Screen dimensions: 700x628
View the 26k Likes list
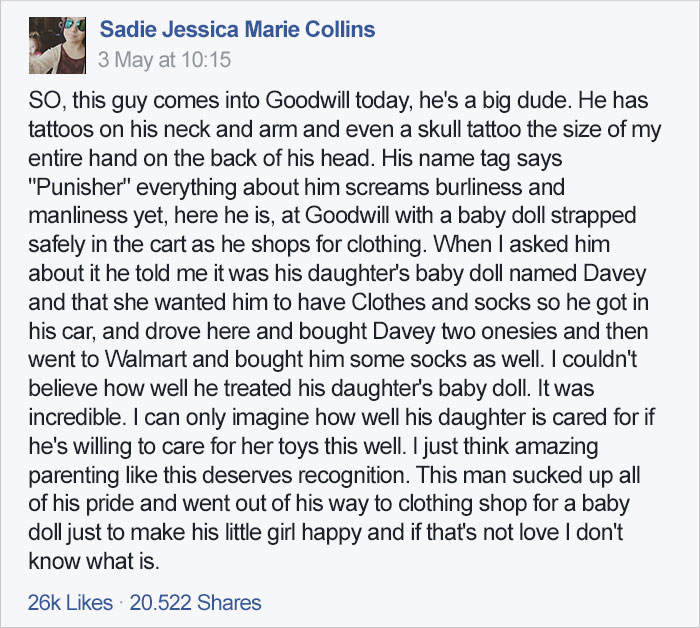(x=70, y=603)
